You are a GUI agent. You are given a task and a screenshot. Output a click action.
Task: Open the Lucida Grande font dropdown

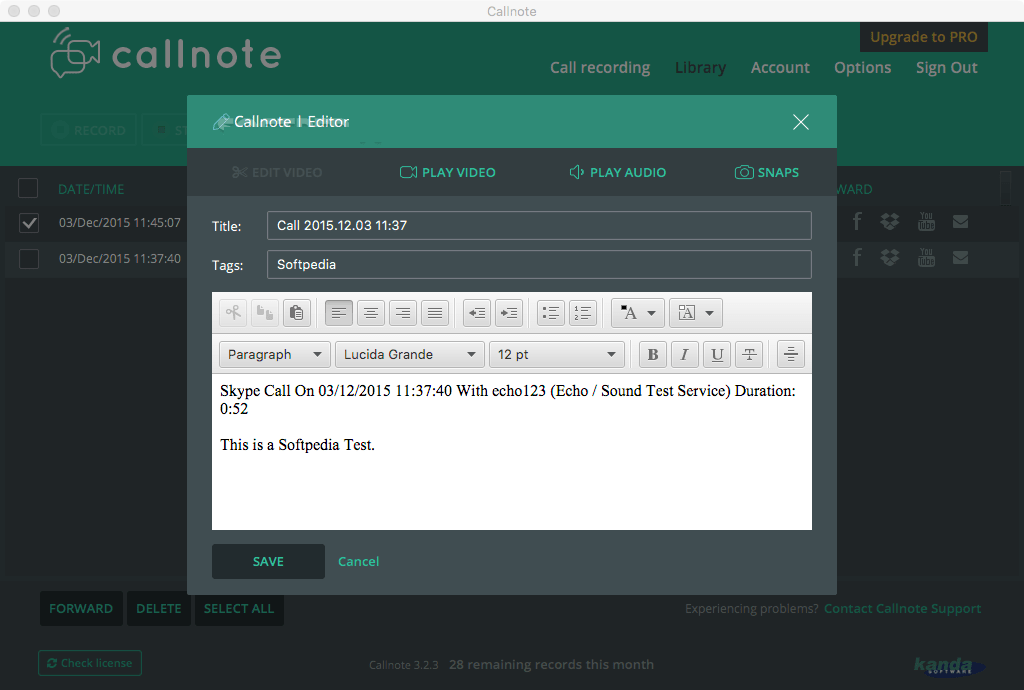pyautogui.click(x=409, y=354)
